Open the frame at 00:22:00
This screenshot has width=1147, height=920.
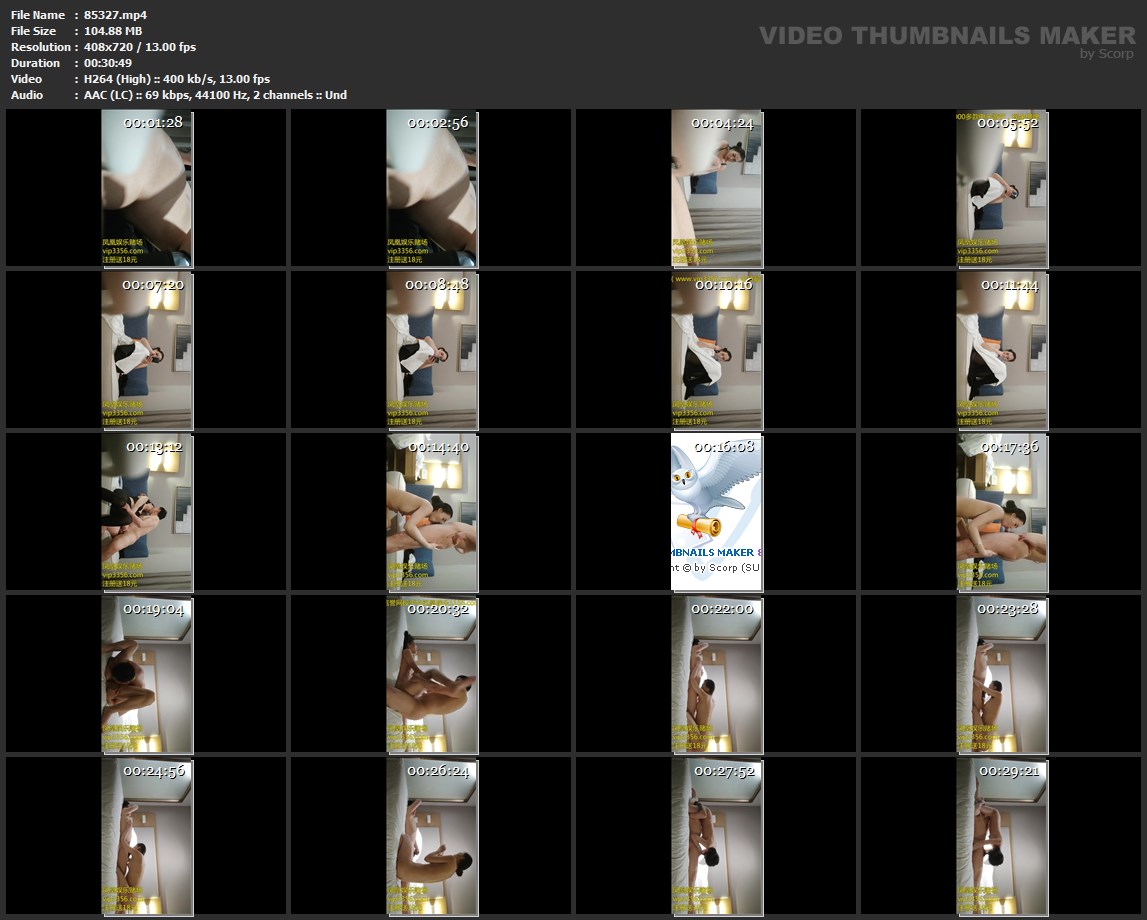716,674
